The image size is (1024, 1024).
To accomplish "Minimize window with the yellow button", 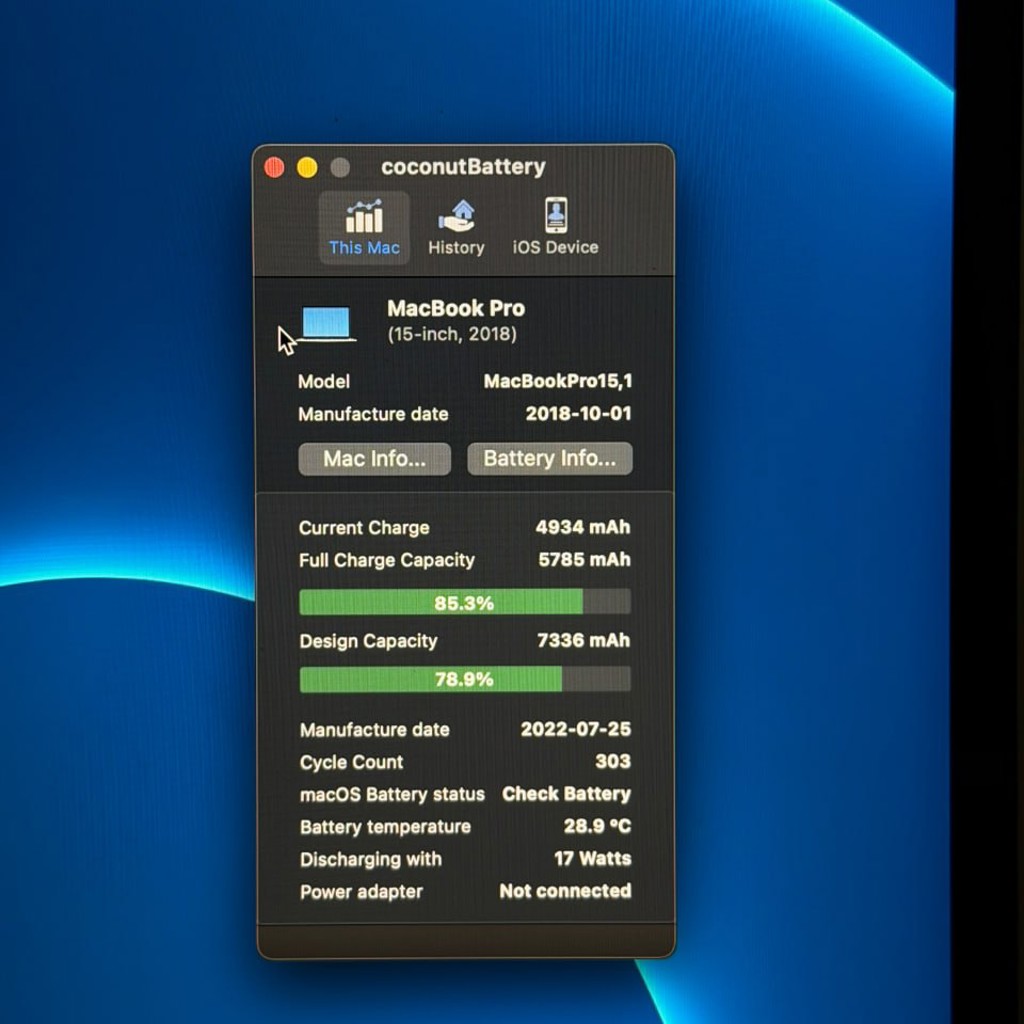I will pos(307,168).
